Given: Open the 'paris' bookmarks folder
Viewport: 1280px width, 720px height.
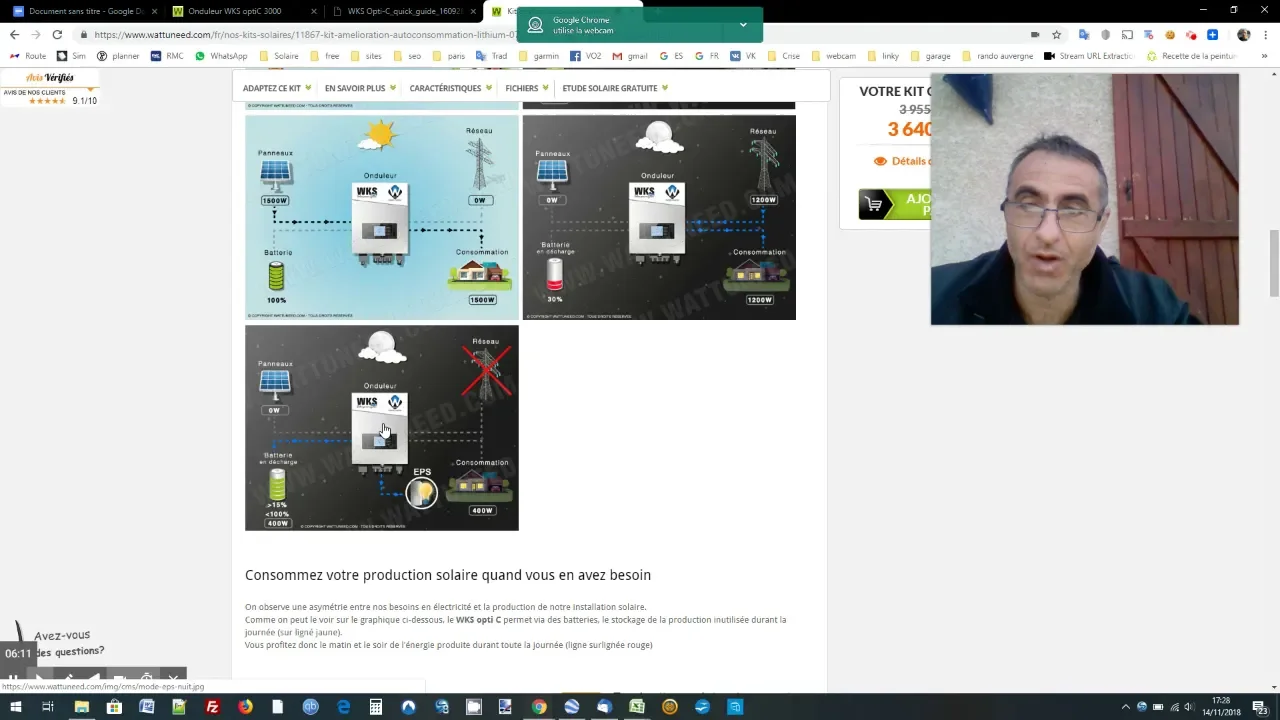Looking at the screenshot, I should tap(449, 56).
